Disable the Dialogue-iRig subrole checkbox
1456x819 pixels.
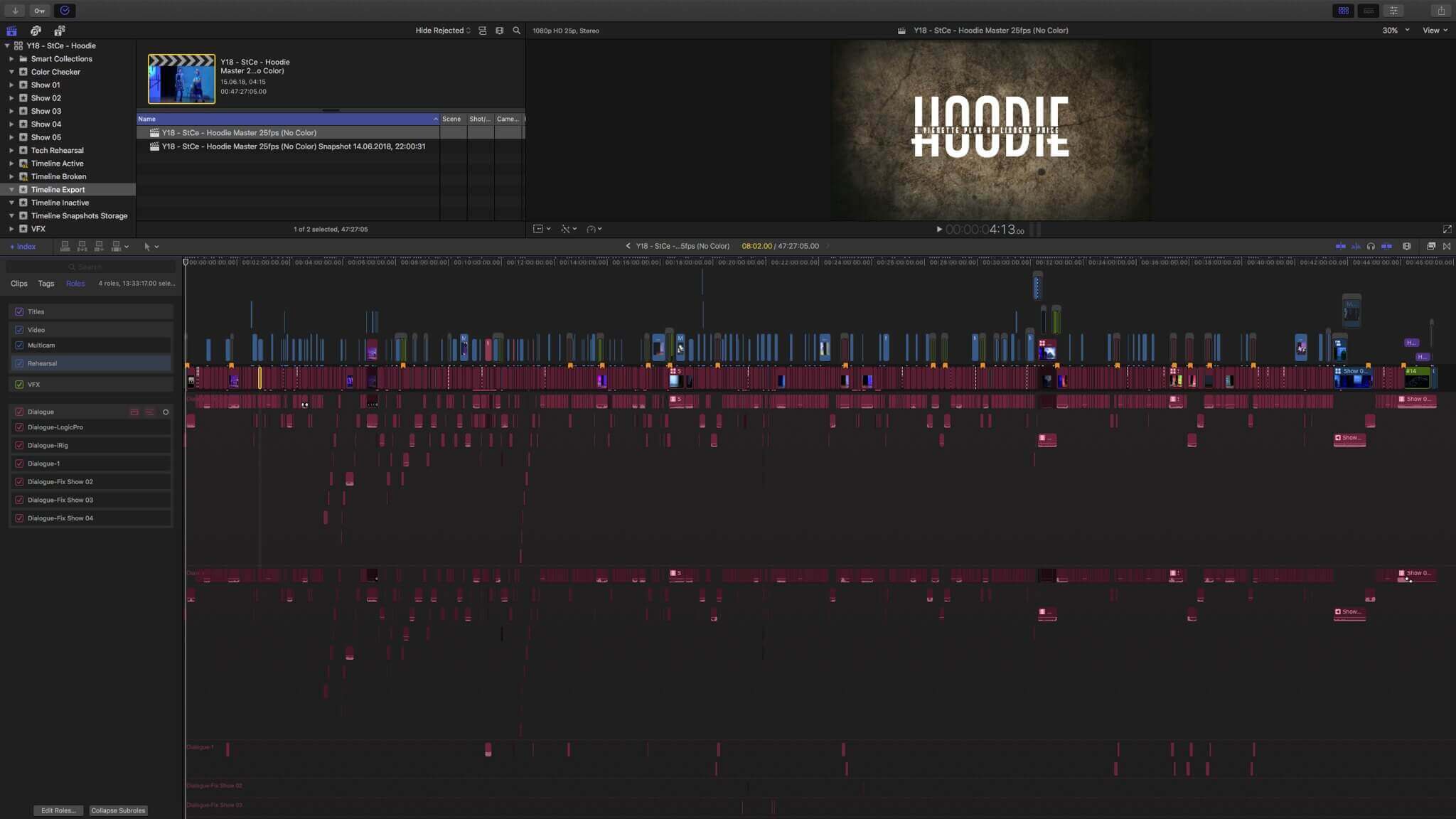click(19, 446)
